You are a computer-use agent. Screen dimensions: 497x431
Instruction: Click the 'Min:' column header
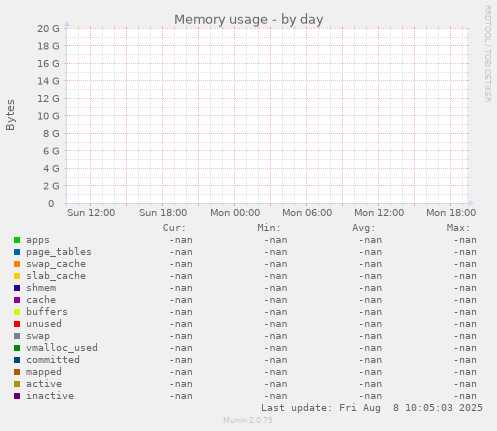tap(269, 228)
